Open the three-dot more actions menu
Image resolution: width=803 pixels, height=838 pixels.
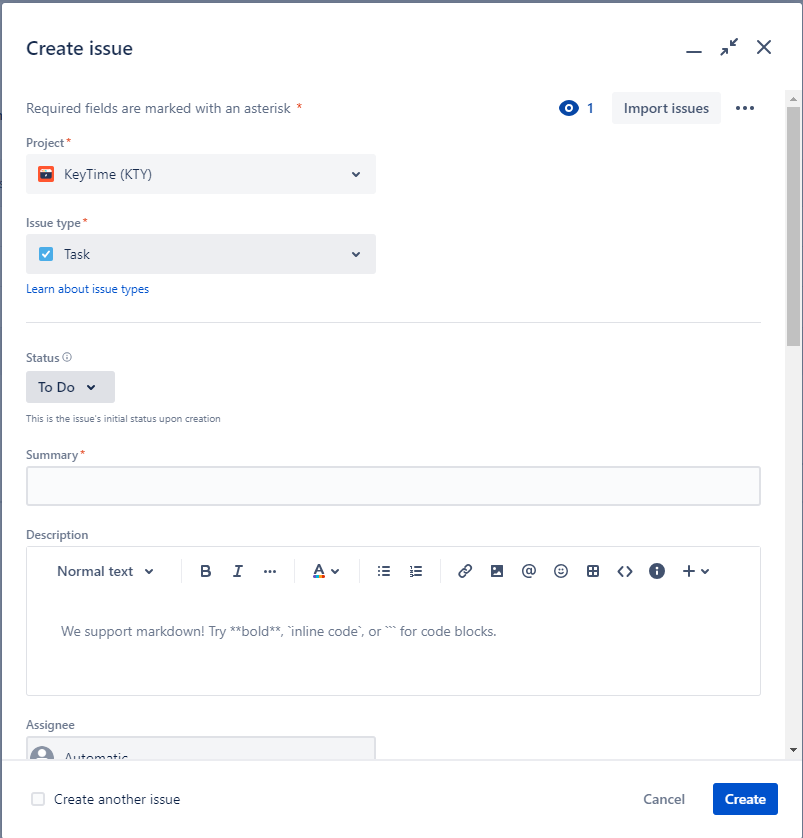point(745,108)
